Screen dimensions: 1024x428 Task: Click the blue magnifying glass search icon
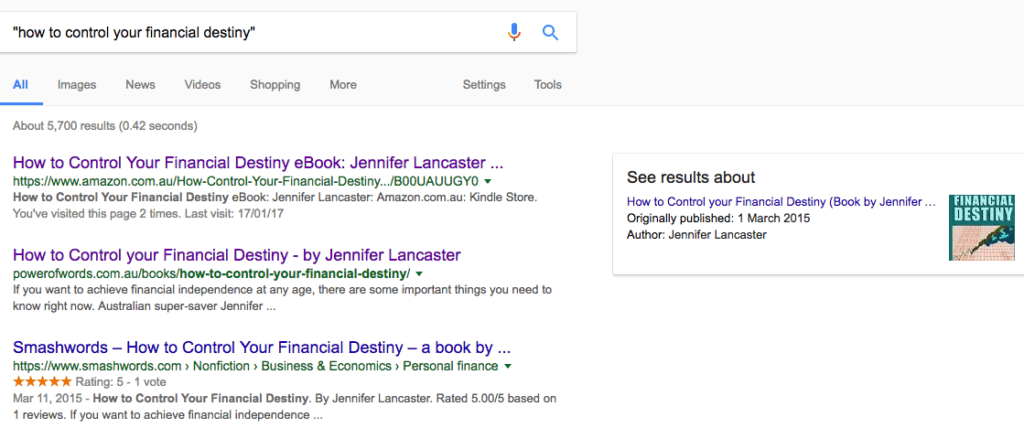[x=549, y=32]
